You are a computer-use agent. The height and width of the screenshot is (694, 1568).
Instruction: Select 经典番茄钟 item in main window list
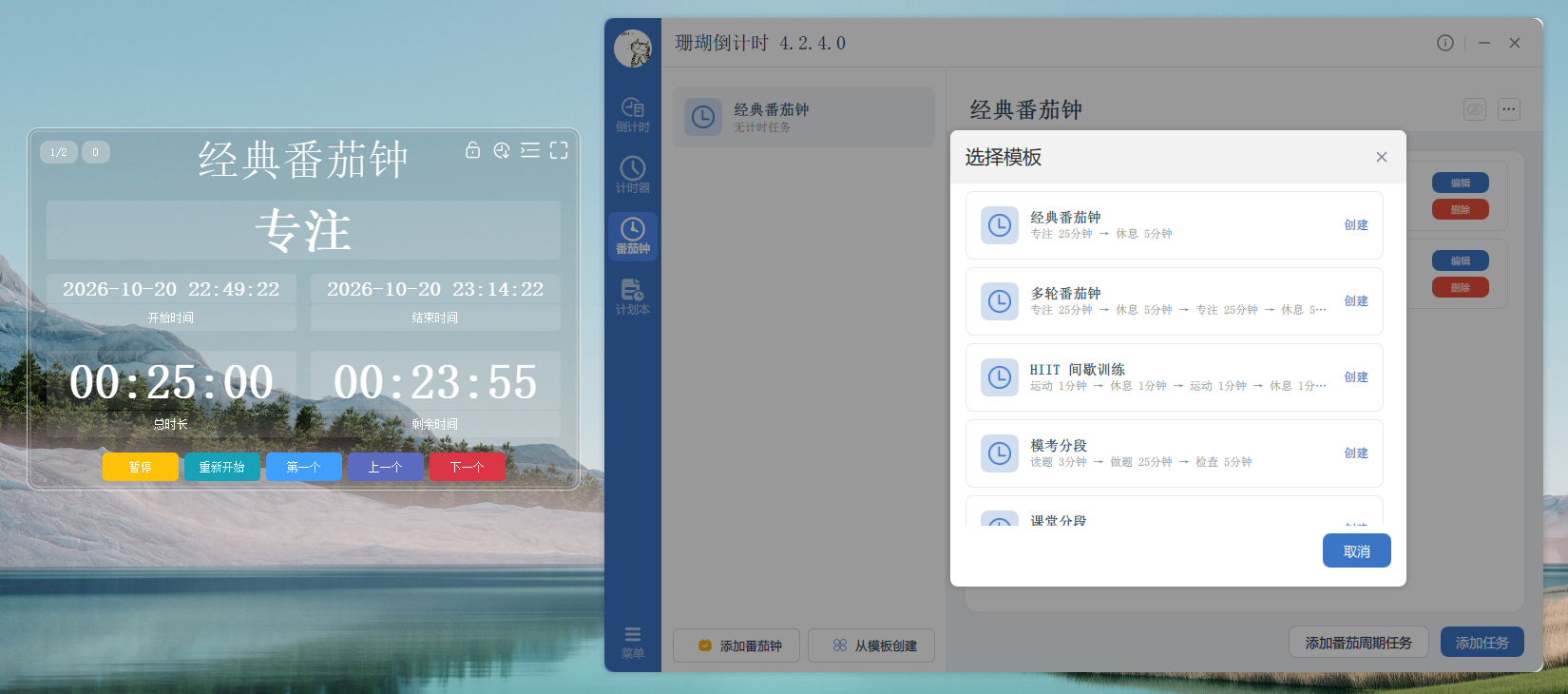804,117
